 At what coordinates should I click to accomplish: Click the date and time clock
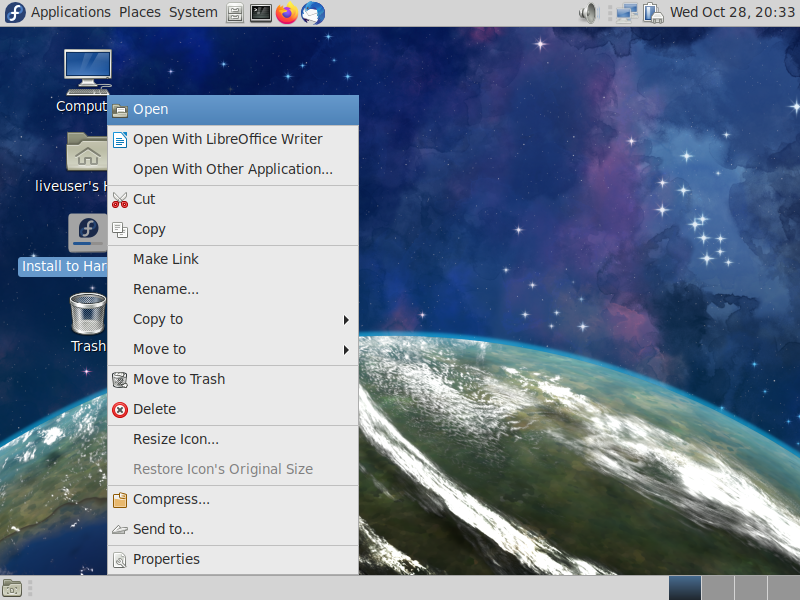[732, 12]
